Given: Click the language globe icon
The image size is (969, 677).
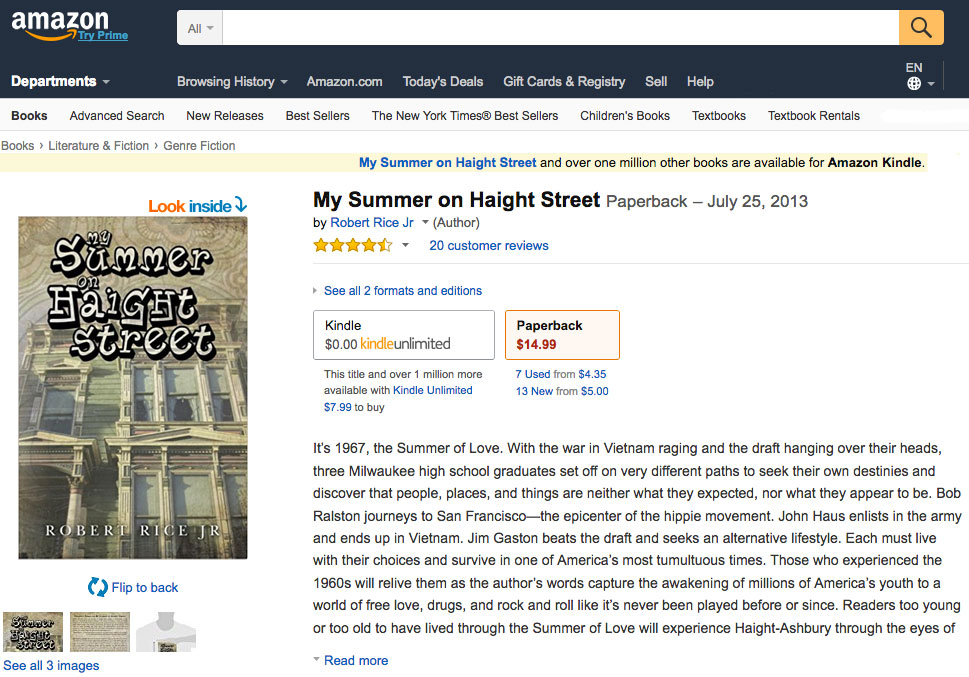Looking at the screenshot, I should pos(914,84).
